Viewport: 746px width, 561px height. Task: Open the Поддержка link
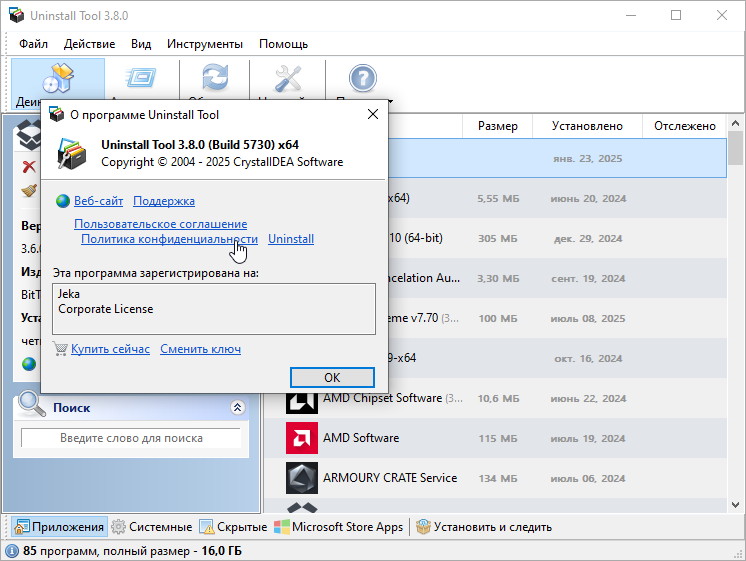(x=164, y=201)
